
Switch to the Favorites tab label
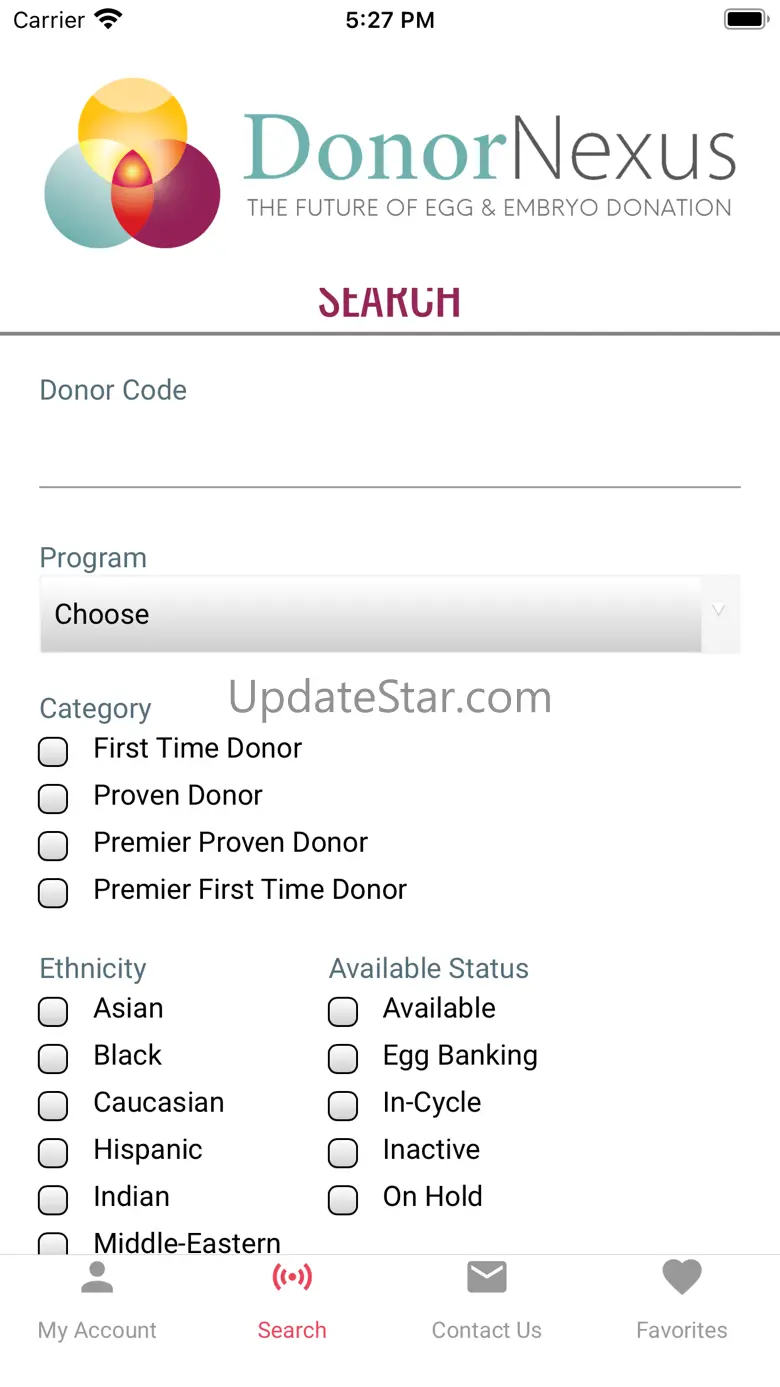pos(682,1330)
